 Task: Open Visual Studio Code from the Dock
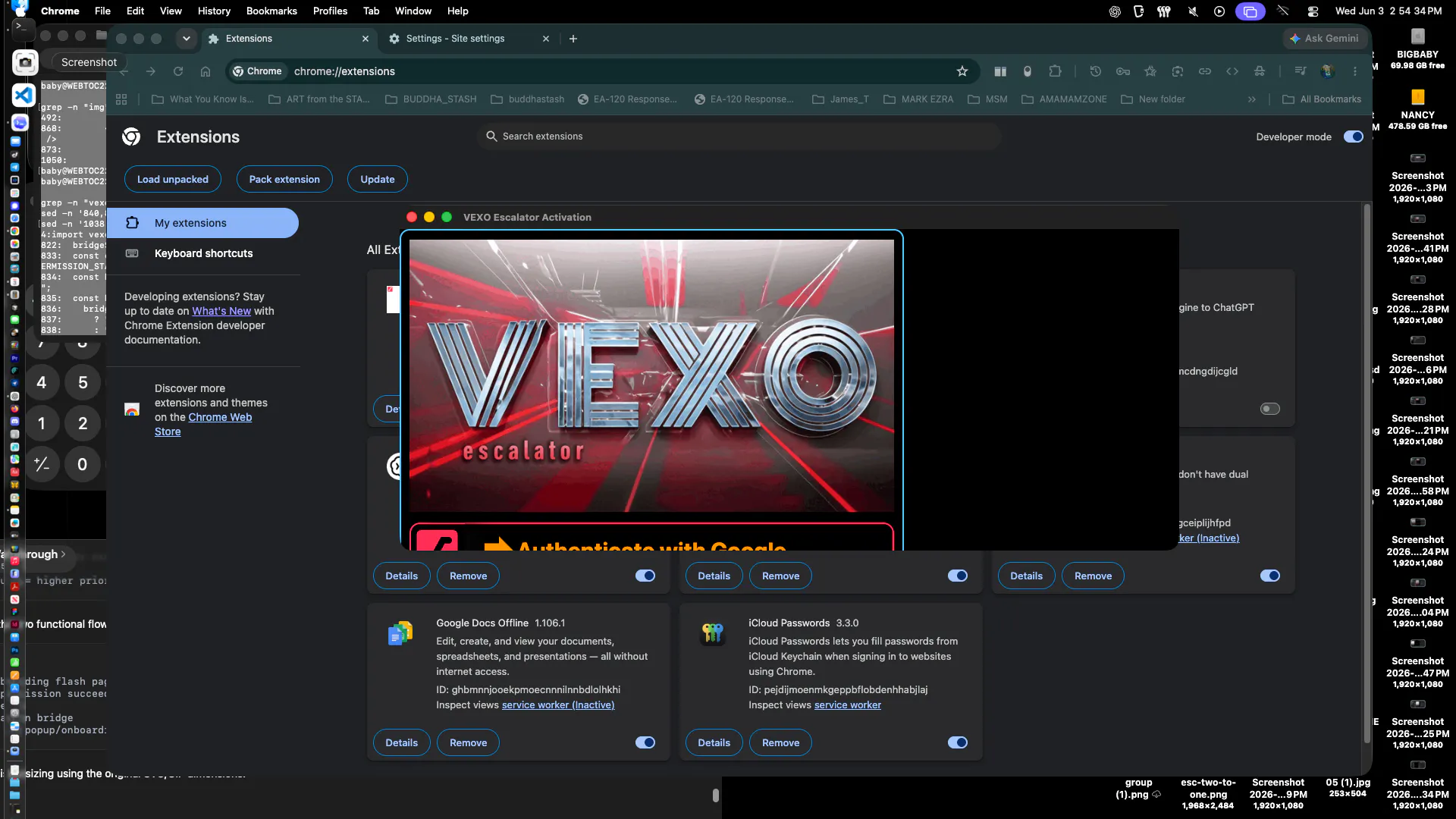[x=24, y=95]
